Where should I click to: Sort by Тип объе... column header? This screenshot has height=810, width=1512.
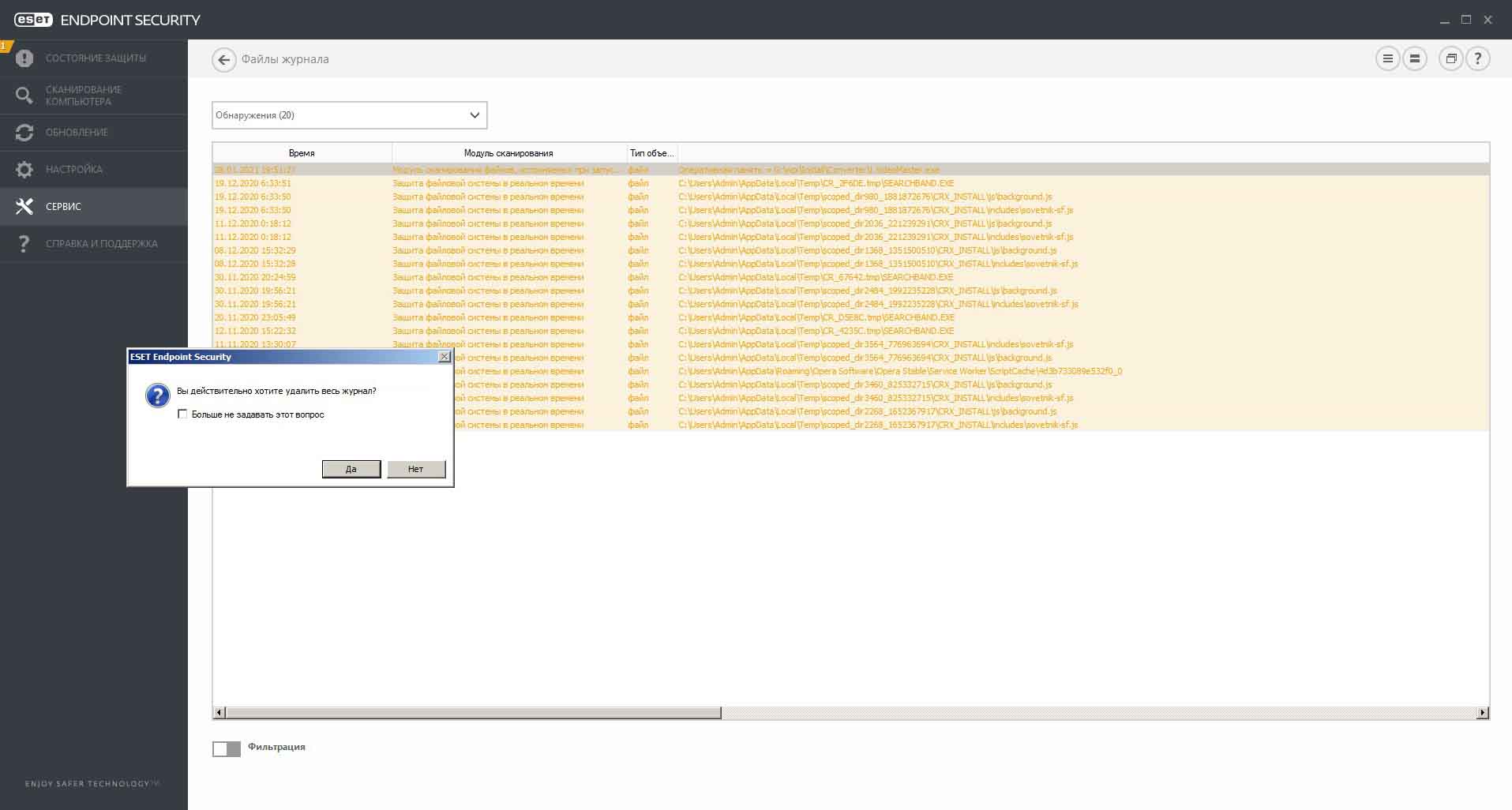(x=652, y=153)
